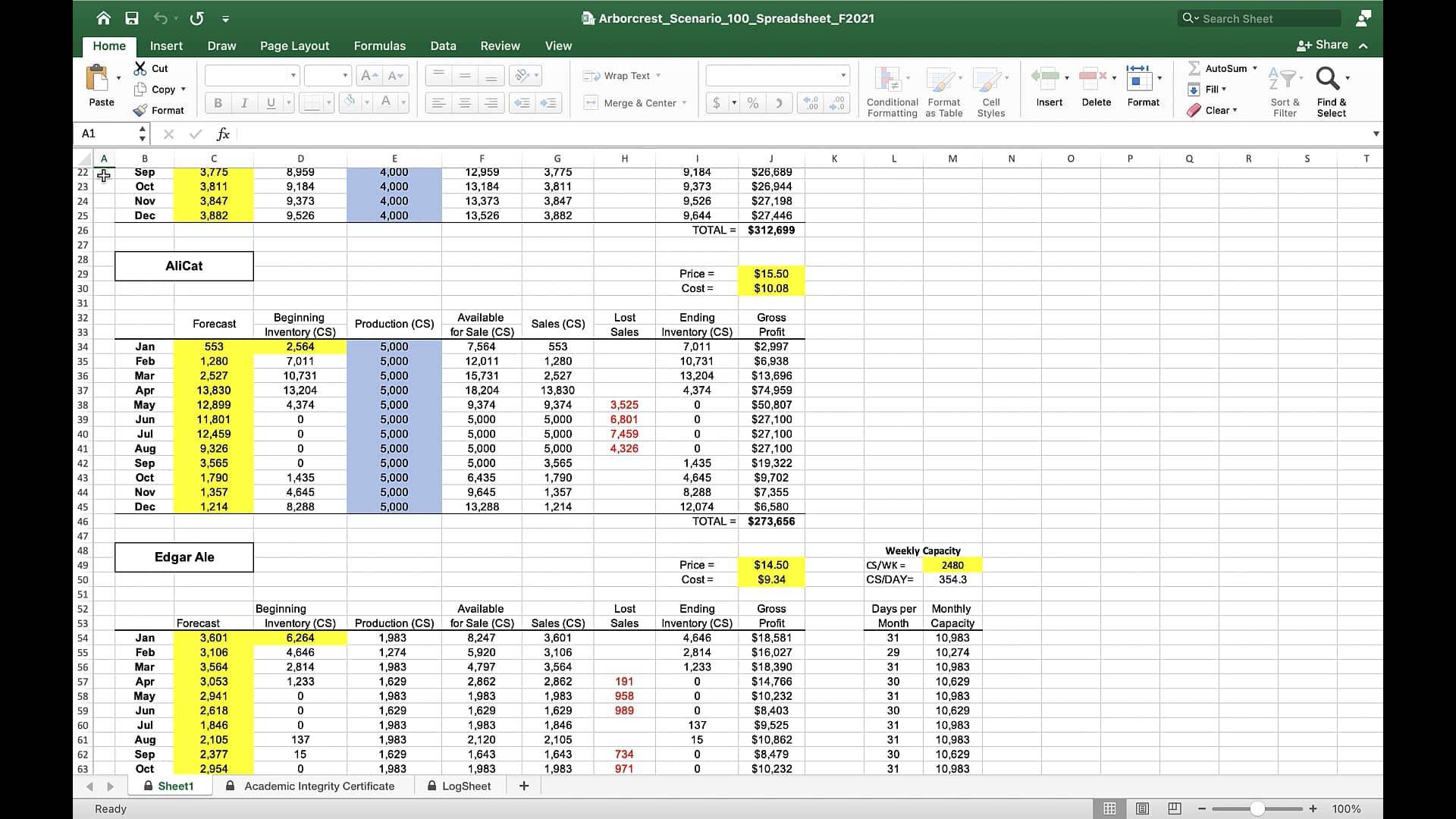Toggle italic formatting
The image size is (1456, 819).
tap(244, 102)
